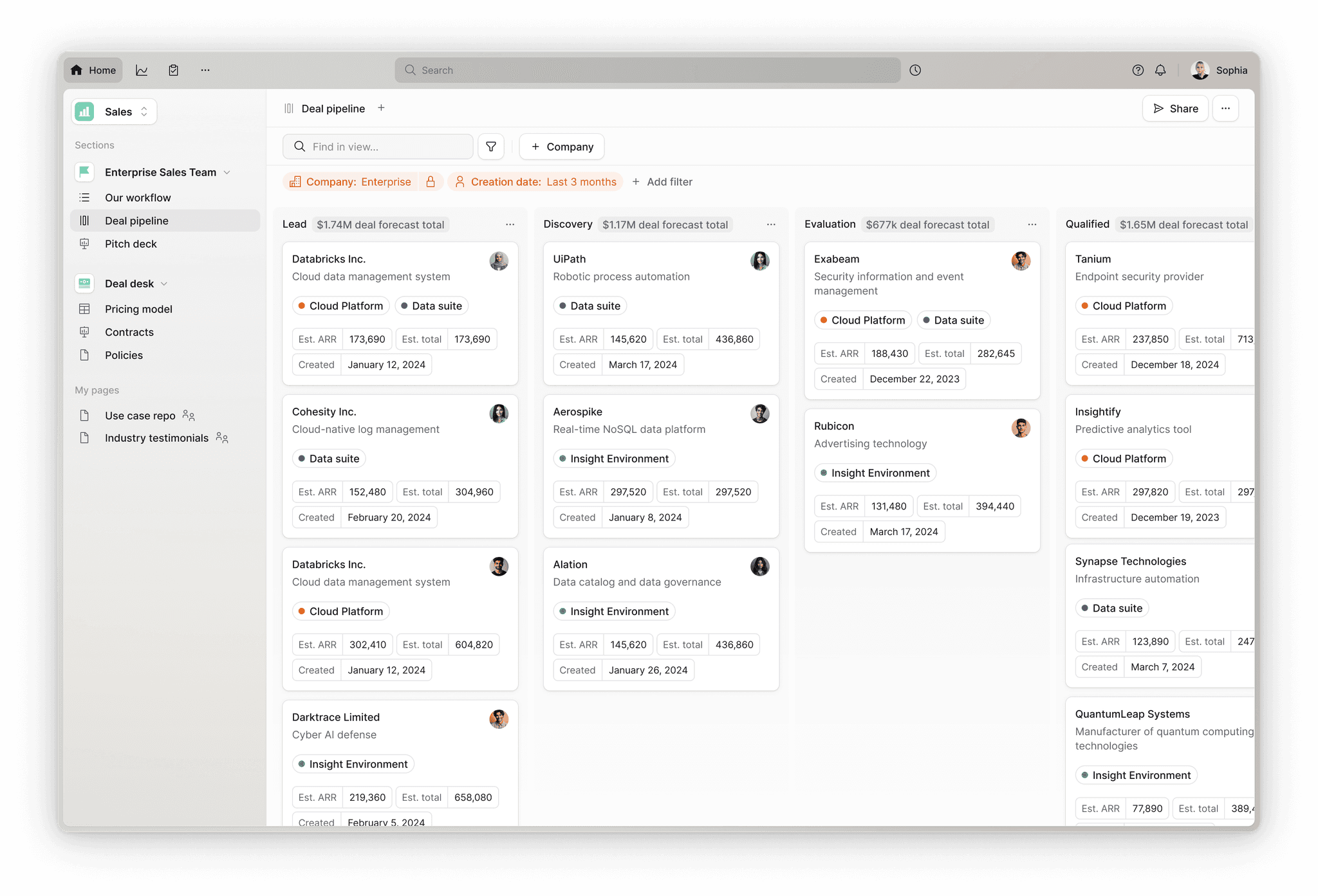Image resolution: width=1318 pixels, height=896 pixels.
Task: Open the Insightify deal card title
Action: (x=1098, y=412)
